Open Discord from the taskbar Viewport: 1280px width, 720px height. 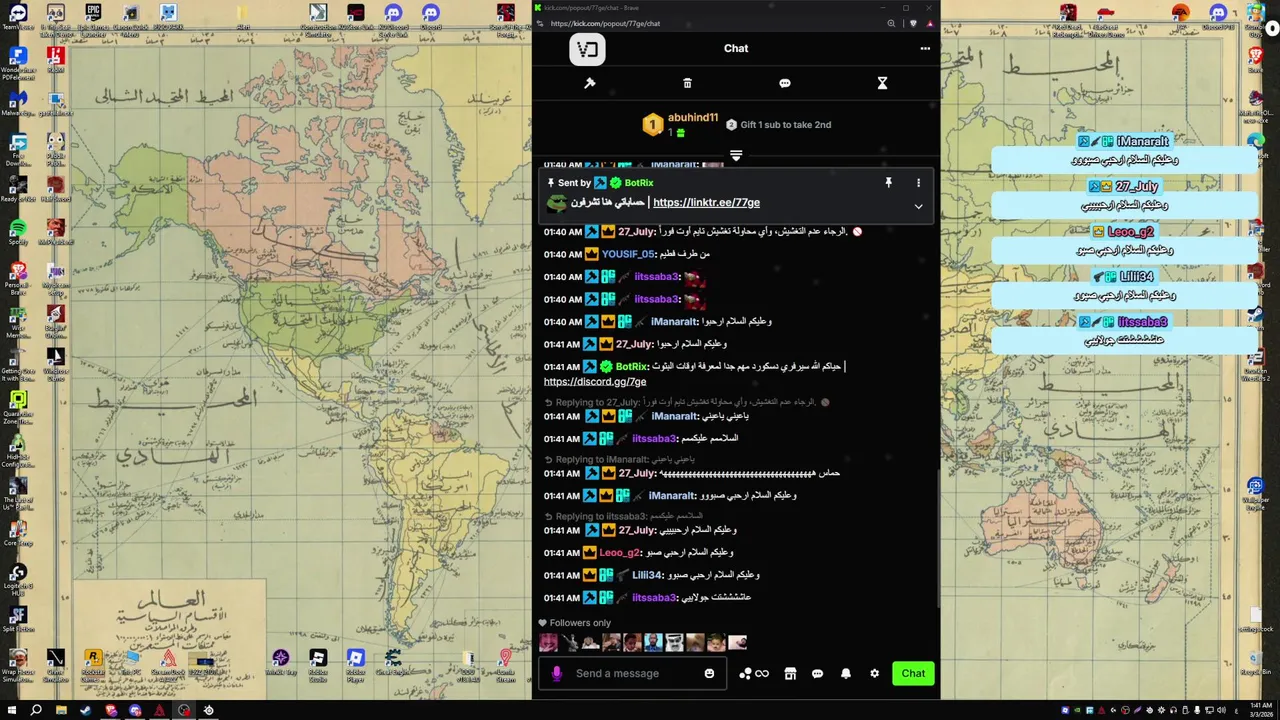tap(135, 710)
